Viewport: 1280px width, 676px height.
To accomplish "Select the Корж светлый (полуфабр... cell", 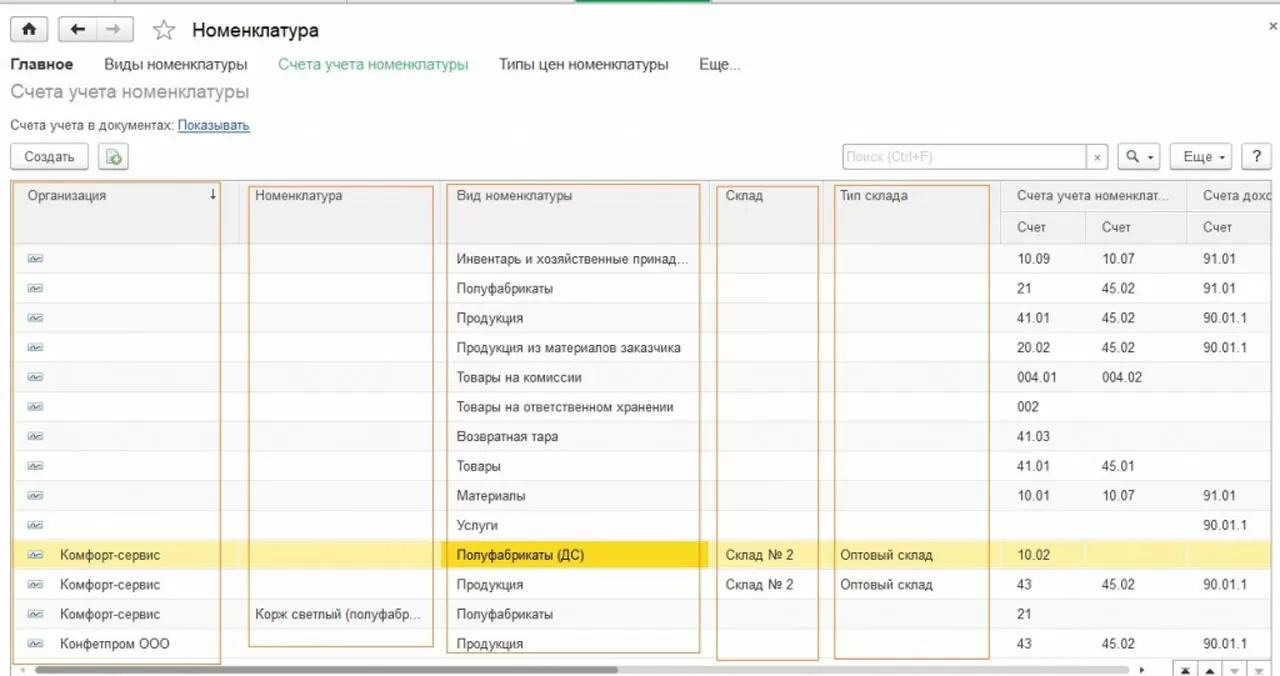I will point(339,614).
